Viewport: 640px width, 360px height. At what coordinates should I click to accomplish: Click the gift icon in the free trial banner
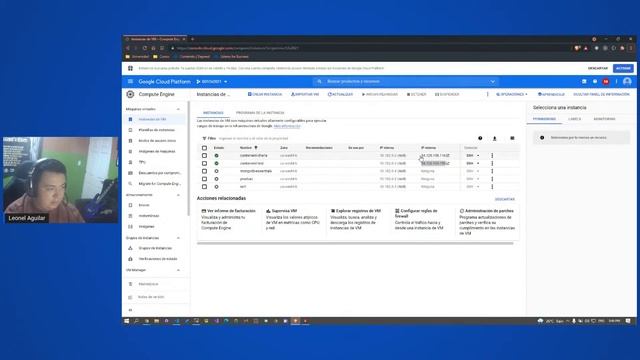click(x=130, y=68)
